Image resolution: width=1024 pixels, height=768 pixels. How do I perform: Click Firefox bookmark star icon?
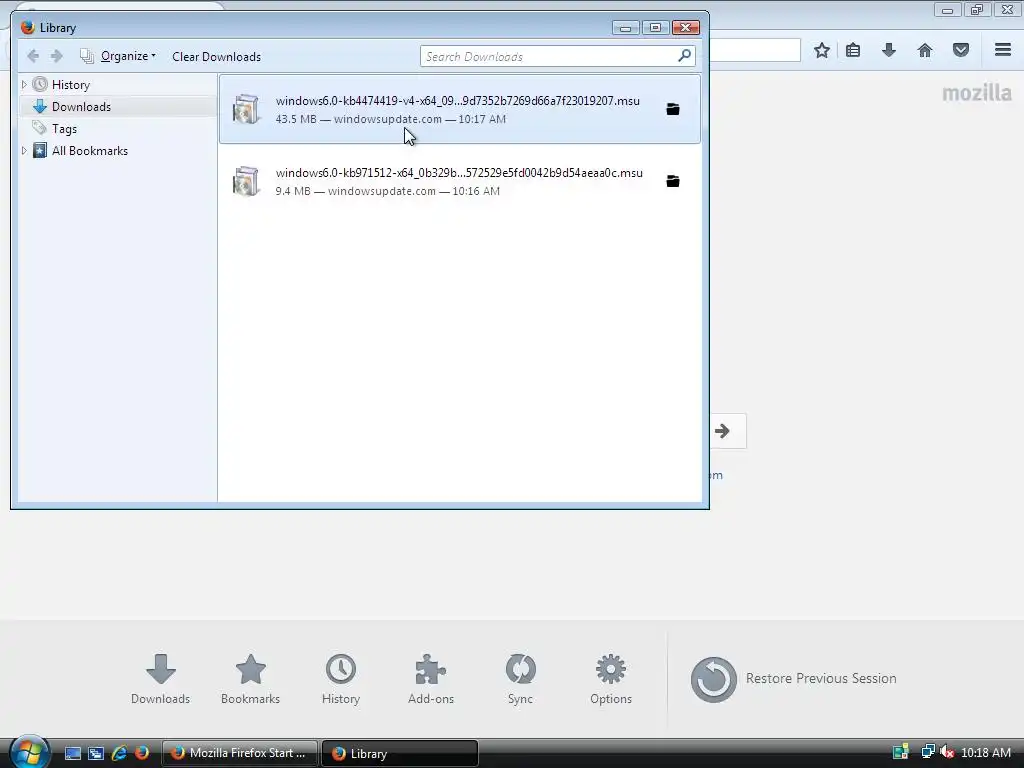pos(822,50)
